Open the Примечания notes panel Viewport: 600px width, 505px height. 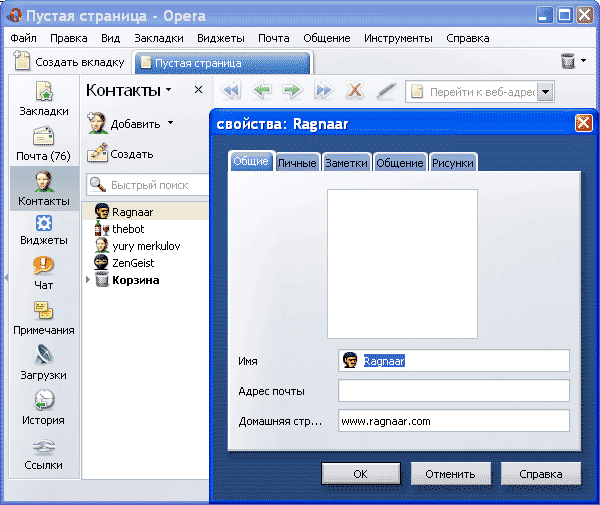[44, 318]
